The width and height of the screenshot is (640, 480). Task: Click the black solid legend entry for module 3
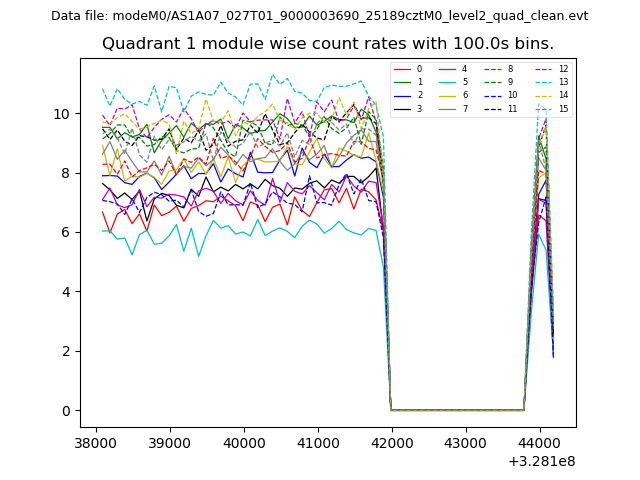(x=402, y=108)
